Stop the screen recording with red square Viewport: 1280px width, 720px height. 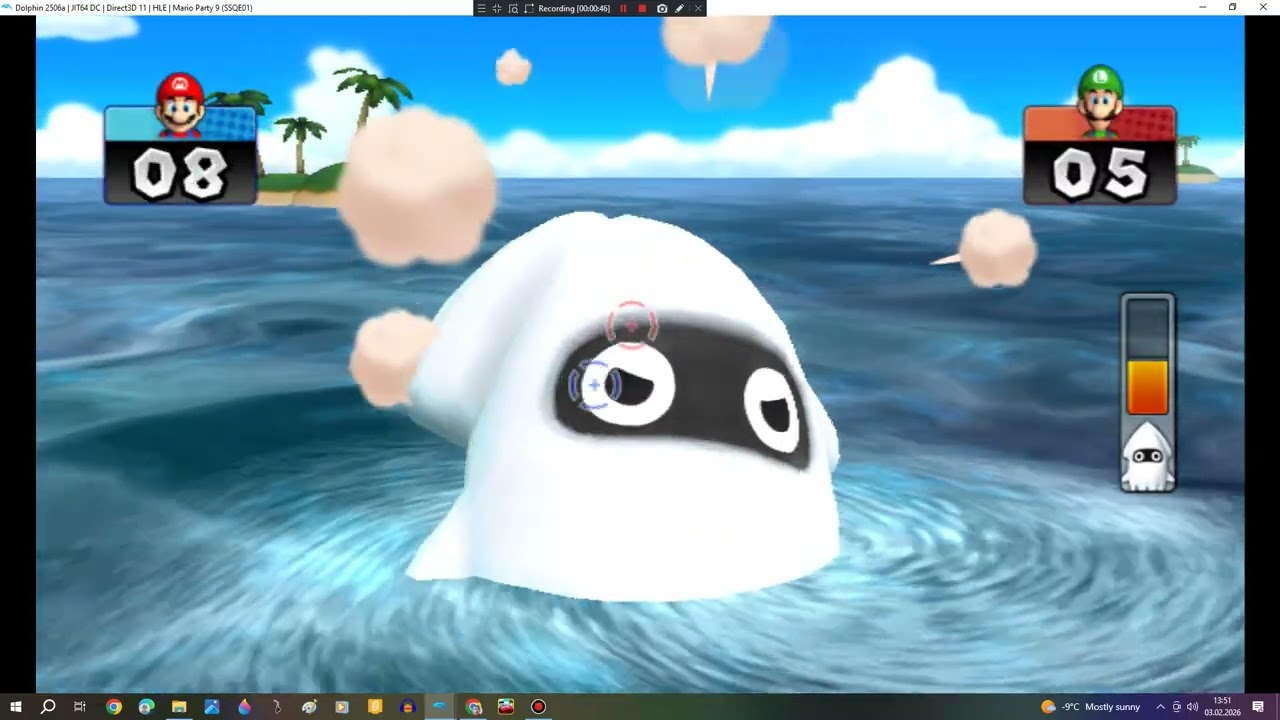642,8
